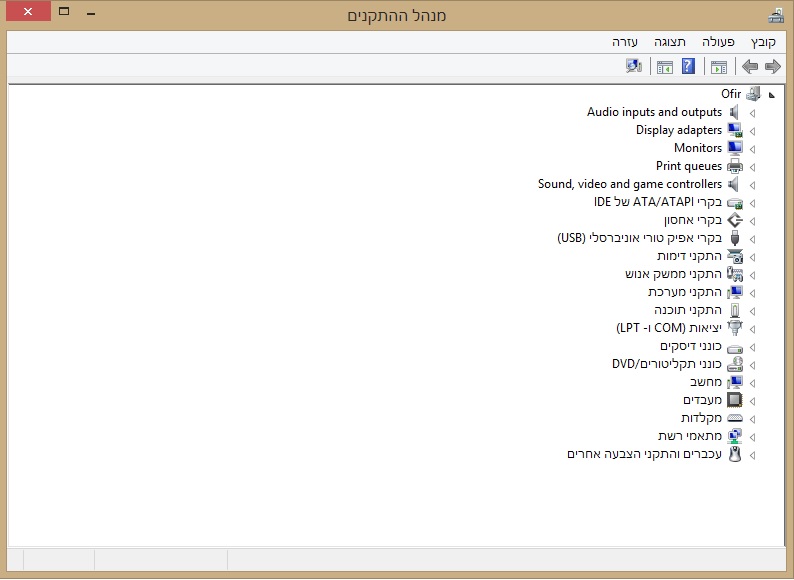Image resolution: width=794 pixels, height=580 pixels.
Task: Click the show/hide console tree toolbar icon
Action: [718, 67]
